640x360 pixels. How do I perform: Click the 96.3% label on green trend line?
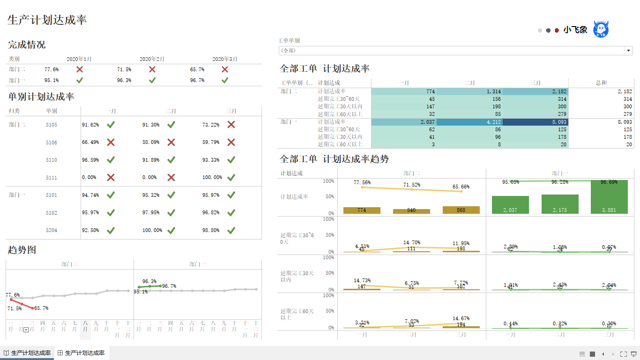click(x=149, y=281)
